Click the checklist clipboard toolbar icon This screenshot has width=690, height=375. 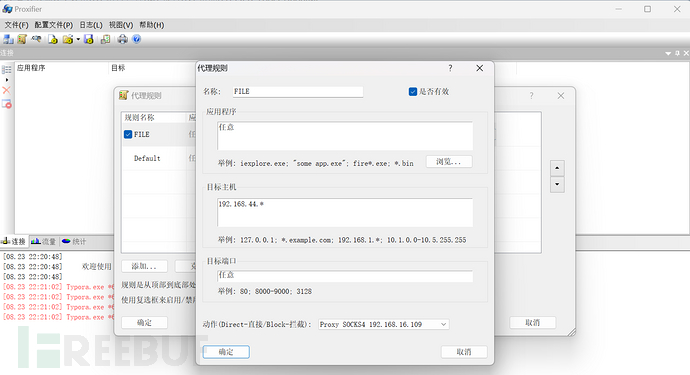105,39
